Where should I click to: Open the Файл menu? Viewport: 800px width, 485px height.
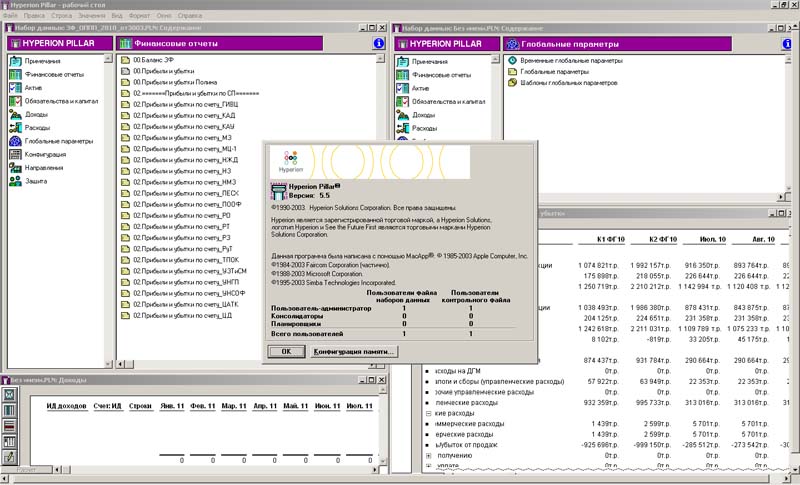pos(10,16)
